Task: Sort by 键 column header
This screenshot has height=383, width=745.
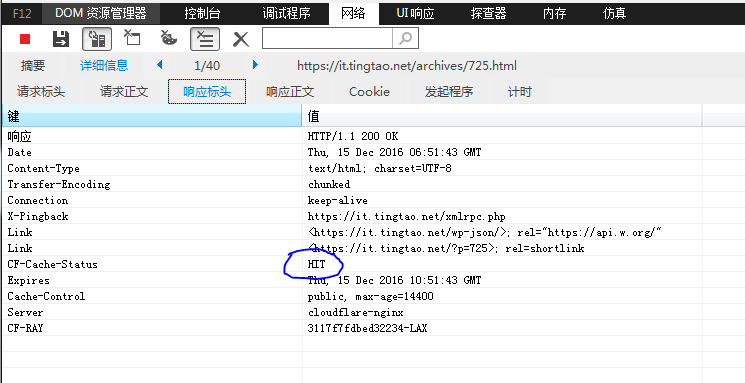Action: 152,116
